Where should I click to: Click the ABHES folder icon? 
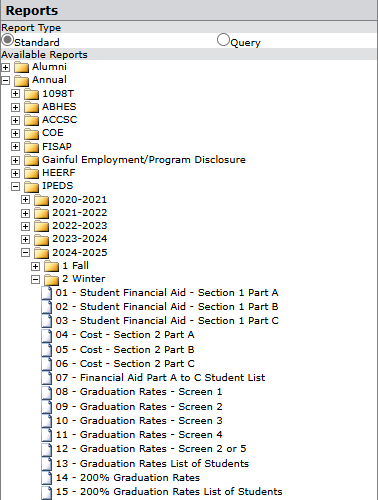click(32, 107)
